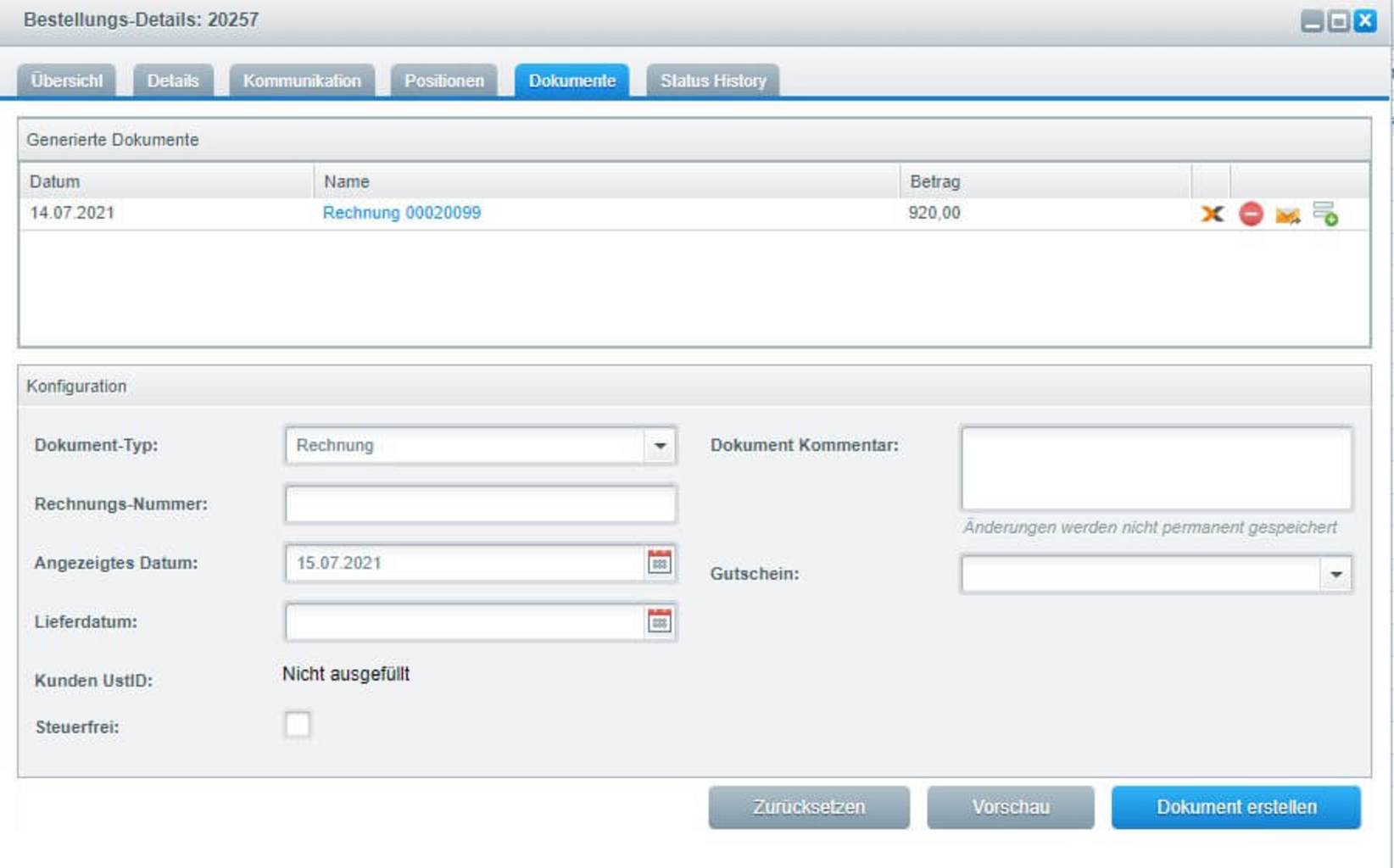Expand the Dokument-Typ dropdown
This screenshot has height=868, width=1394.
[660, 446]
